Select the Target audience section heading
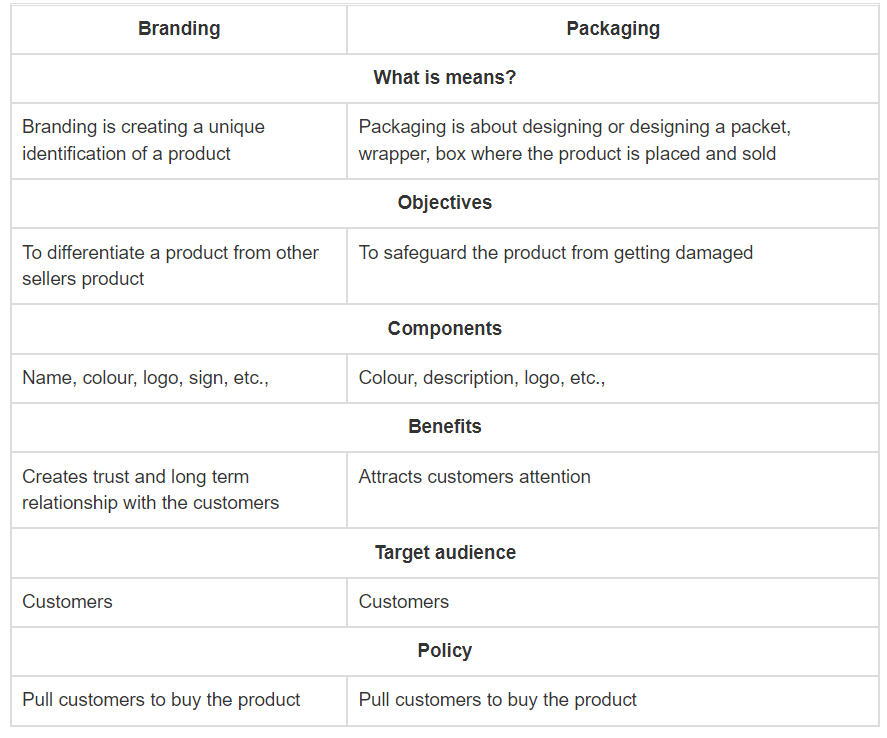Screen dimensions: 887x738 (445, 552)
